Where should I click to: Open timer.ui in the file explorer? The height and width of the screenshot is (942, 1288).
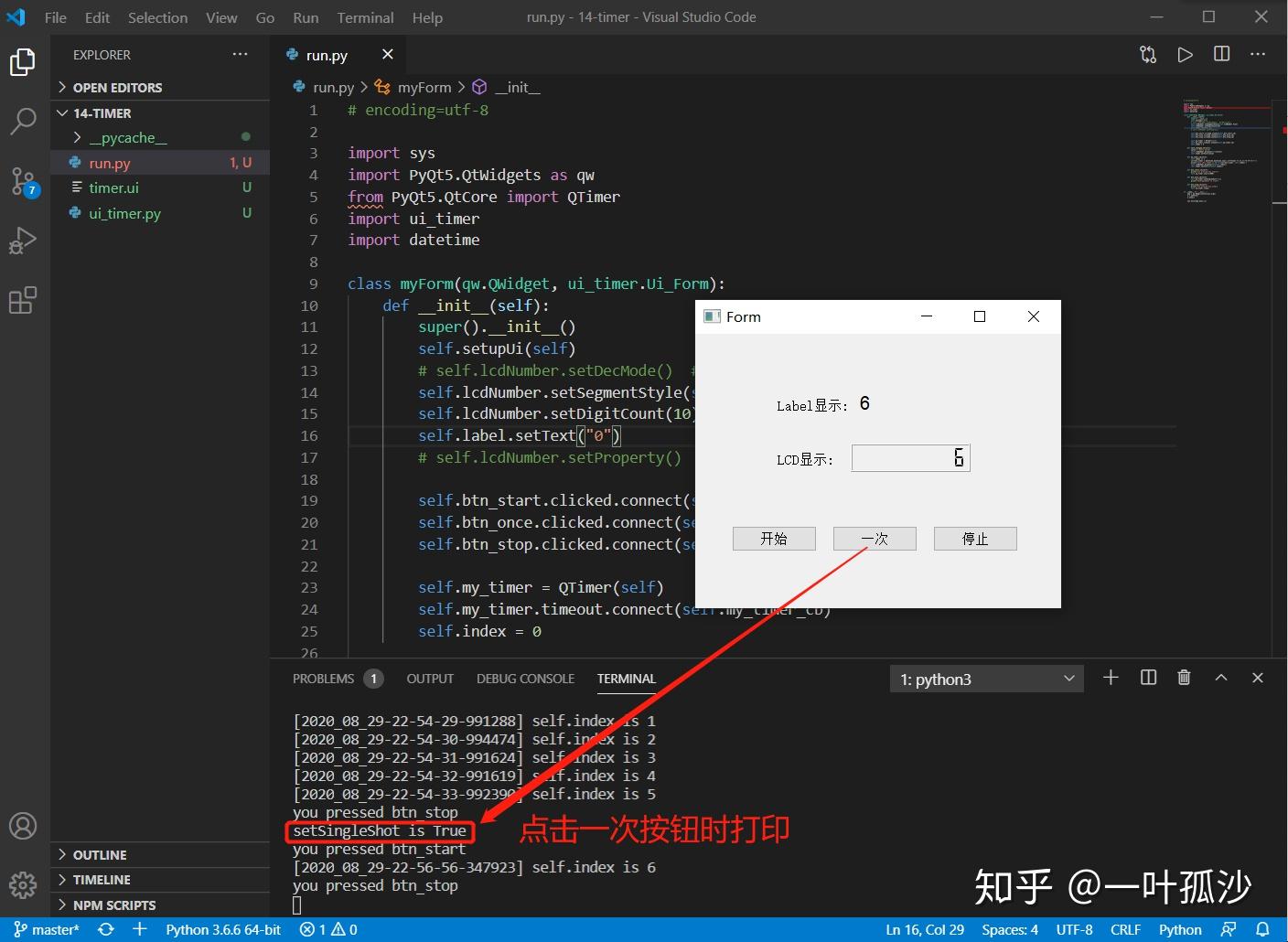click(160, 187)
